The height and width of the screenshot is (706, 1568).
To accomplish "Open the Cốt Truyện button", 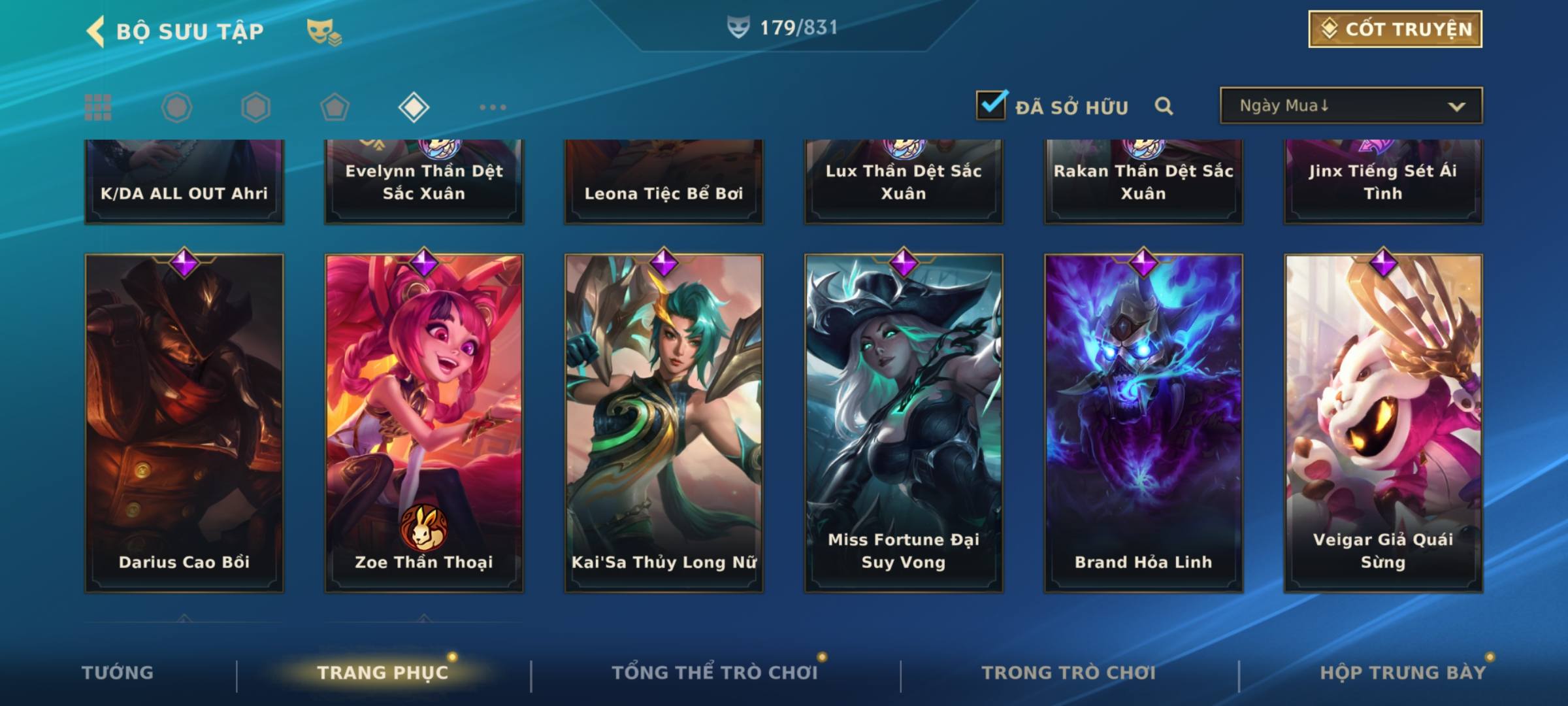I will 1395,29.
